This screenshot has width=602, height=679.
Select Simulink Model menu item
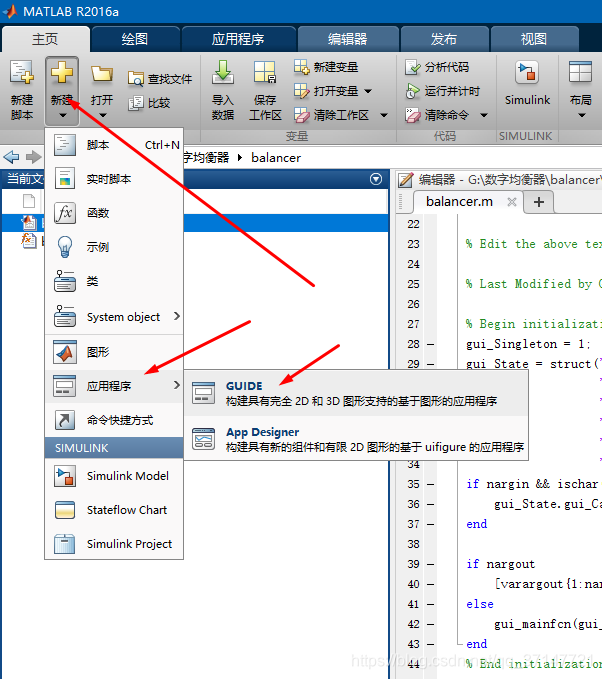pyautogui.click(x=114, y=476)
